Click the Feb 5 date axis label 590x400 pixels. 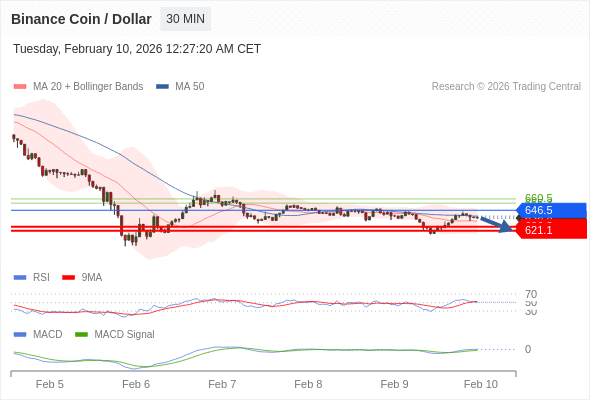pos(50,384)
